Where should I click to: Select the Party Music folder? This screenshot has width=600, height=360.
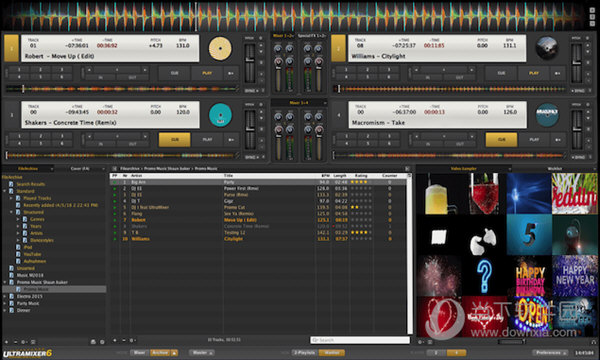(x=28, y=303)
